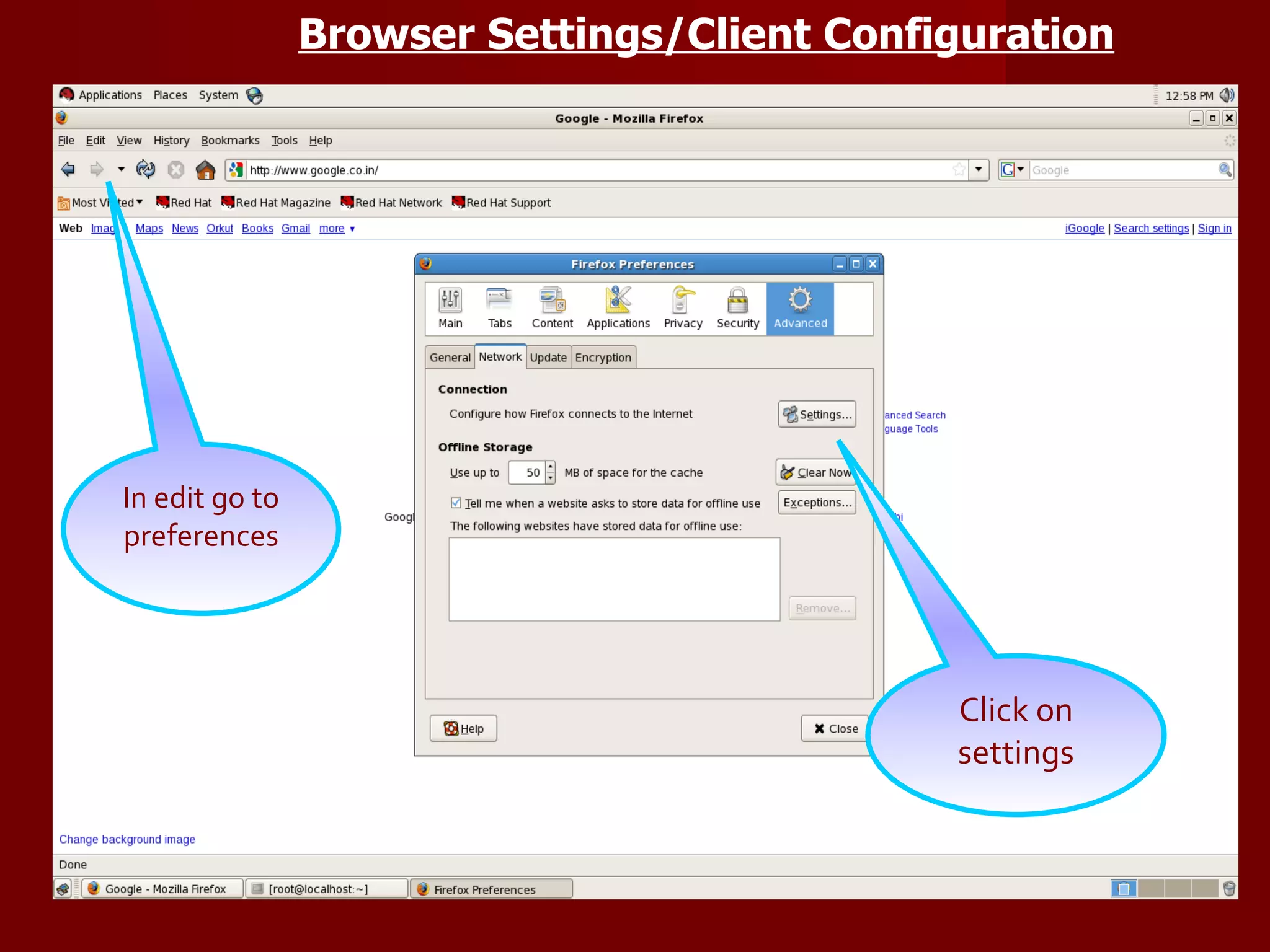
Task: Open the Applications preferences pane
Action: (x=618, y=309)
